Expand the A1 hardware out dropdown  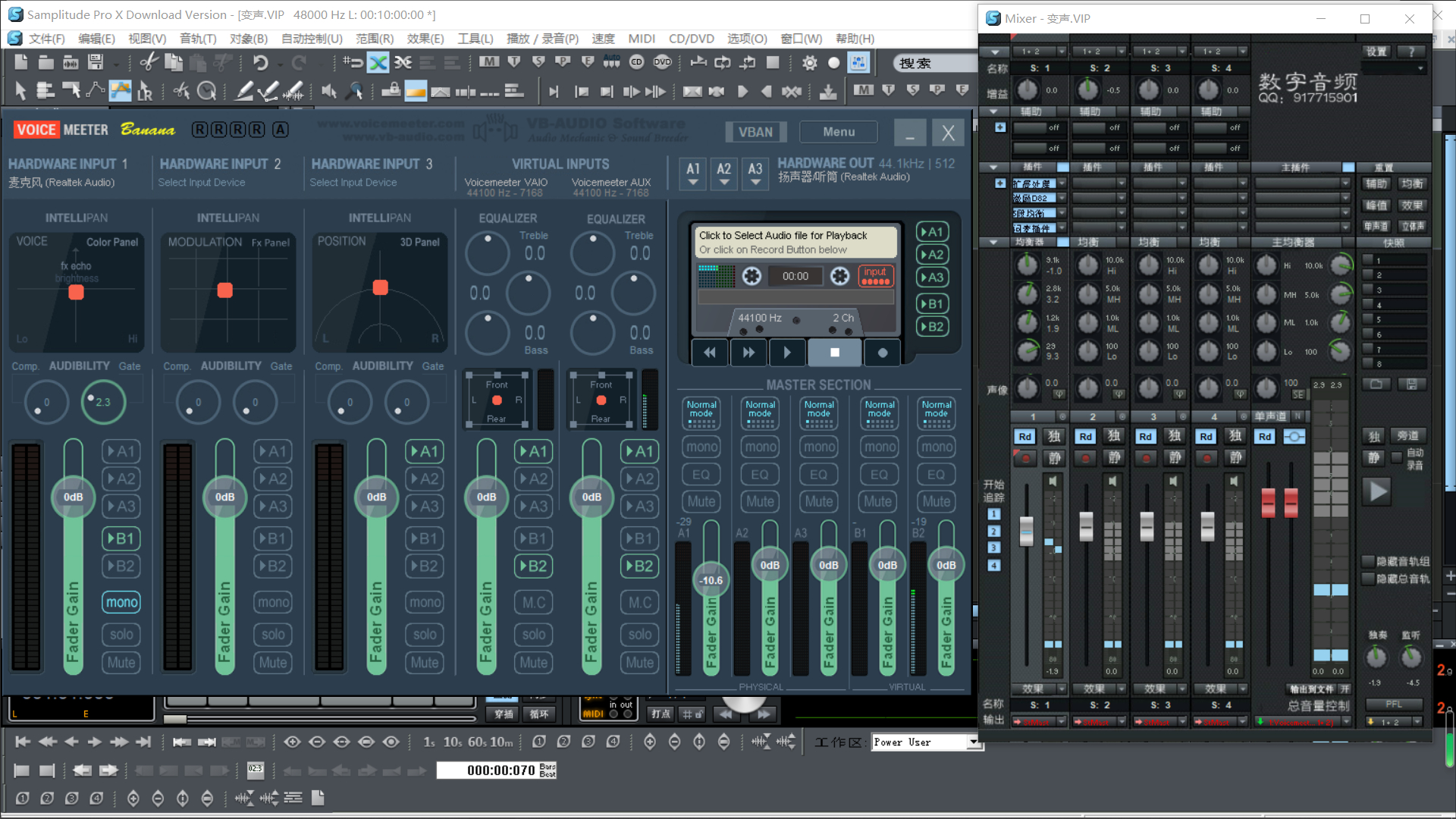tap(693, 174)
